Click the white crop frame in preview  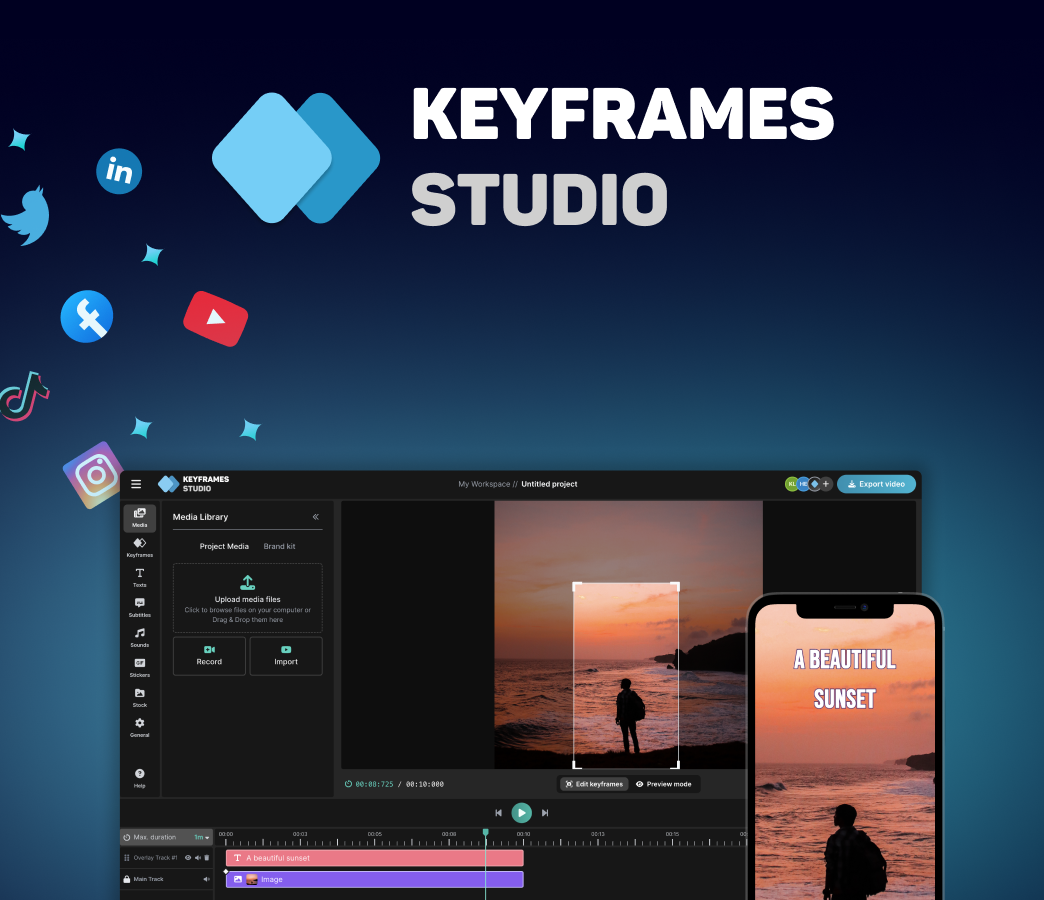point(626,675)
